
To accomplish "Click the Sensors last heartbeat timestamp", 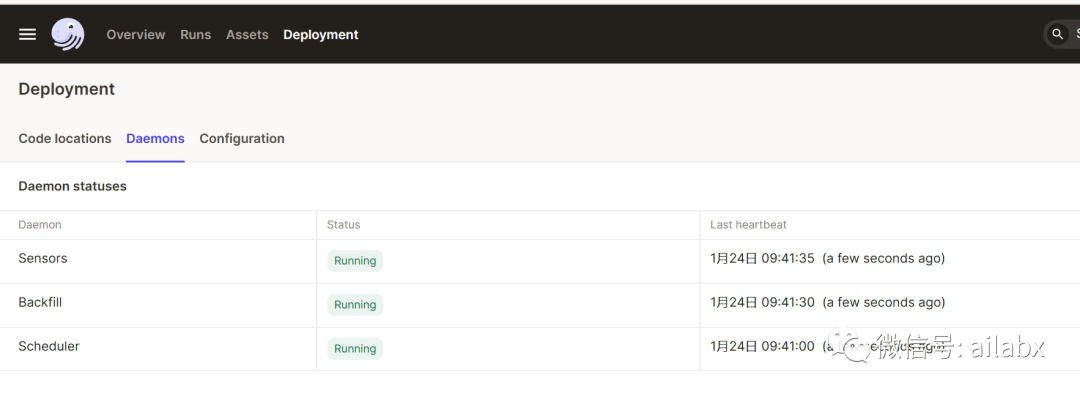I will [x=762, y=258].
